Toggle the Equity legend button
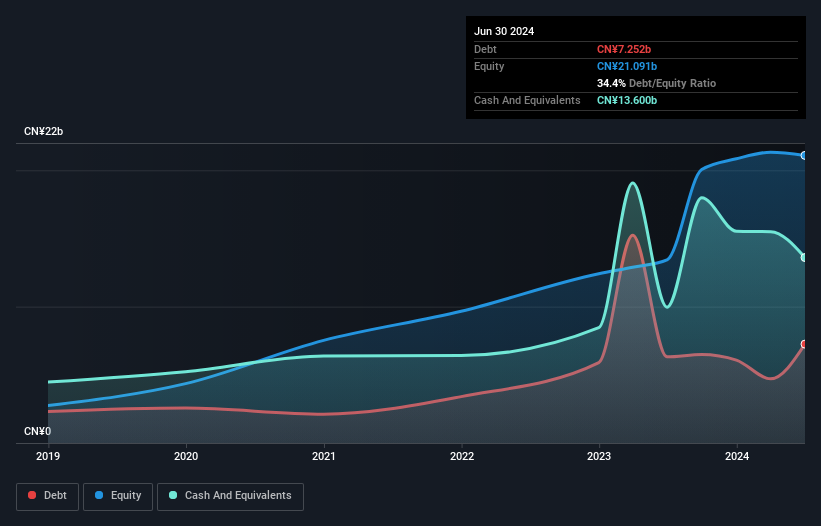This screenshot has width=821, height=526. tap(118, 496)
